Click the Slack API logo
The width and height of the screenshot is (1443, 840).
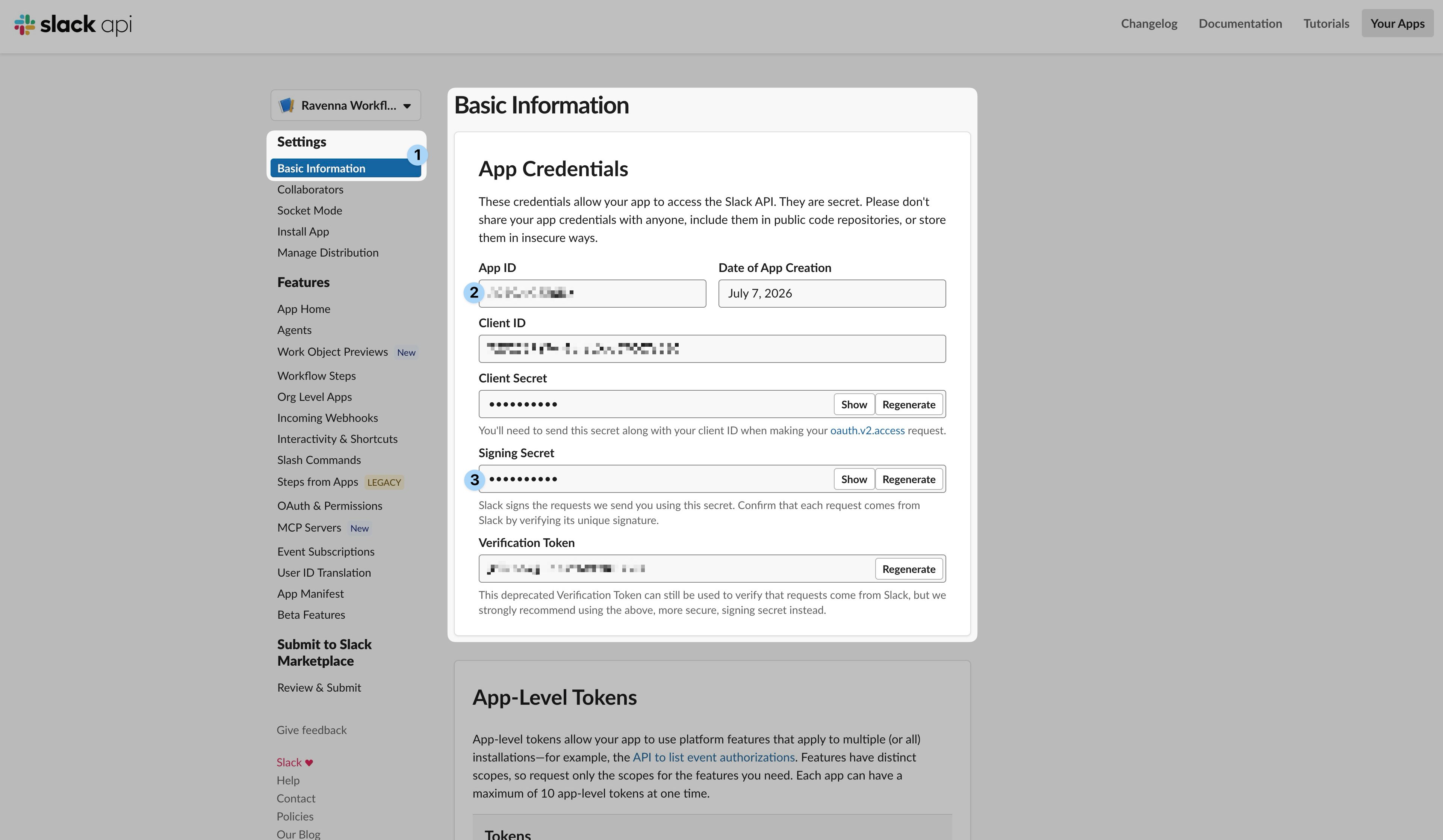point(73,25)
